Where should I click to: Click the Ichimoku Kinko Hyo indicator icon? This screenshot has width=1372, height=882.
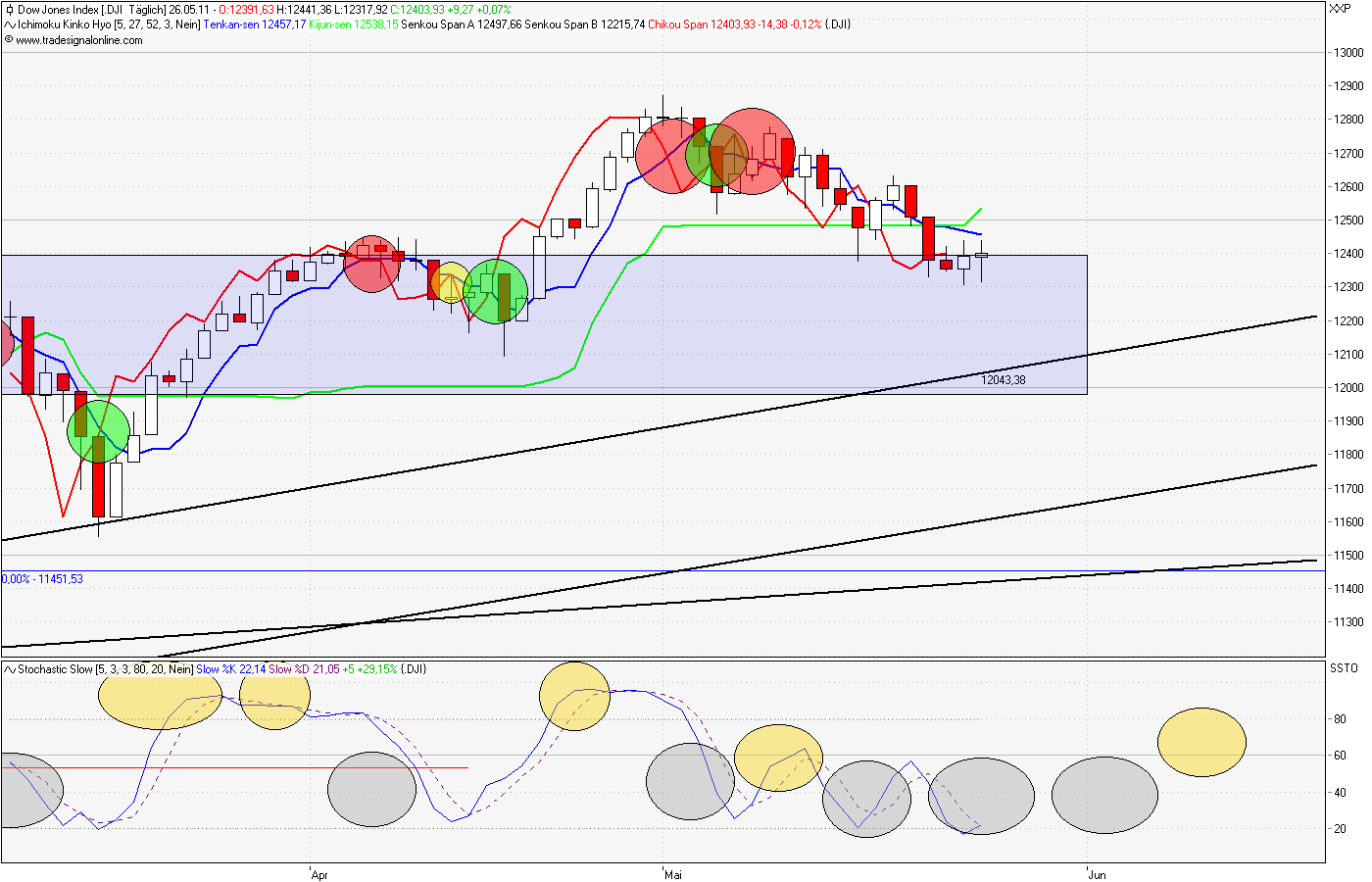[x=8, y=24]
